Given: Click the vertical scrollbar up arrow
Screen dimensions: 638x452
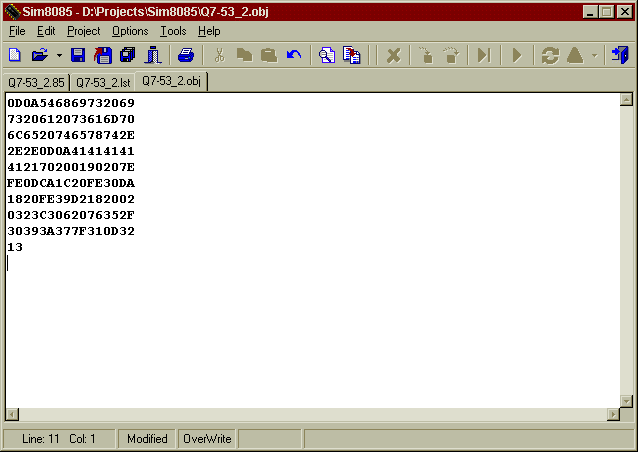Looking at the screenshot, I should coord(626,100).
